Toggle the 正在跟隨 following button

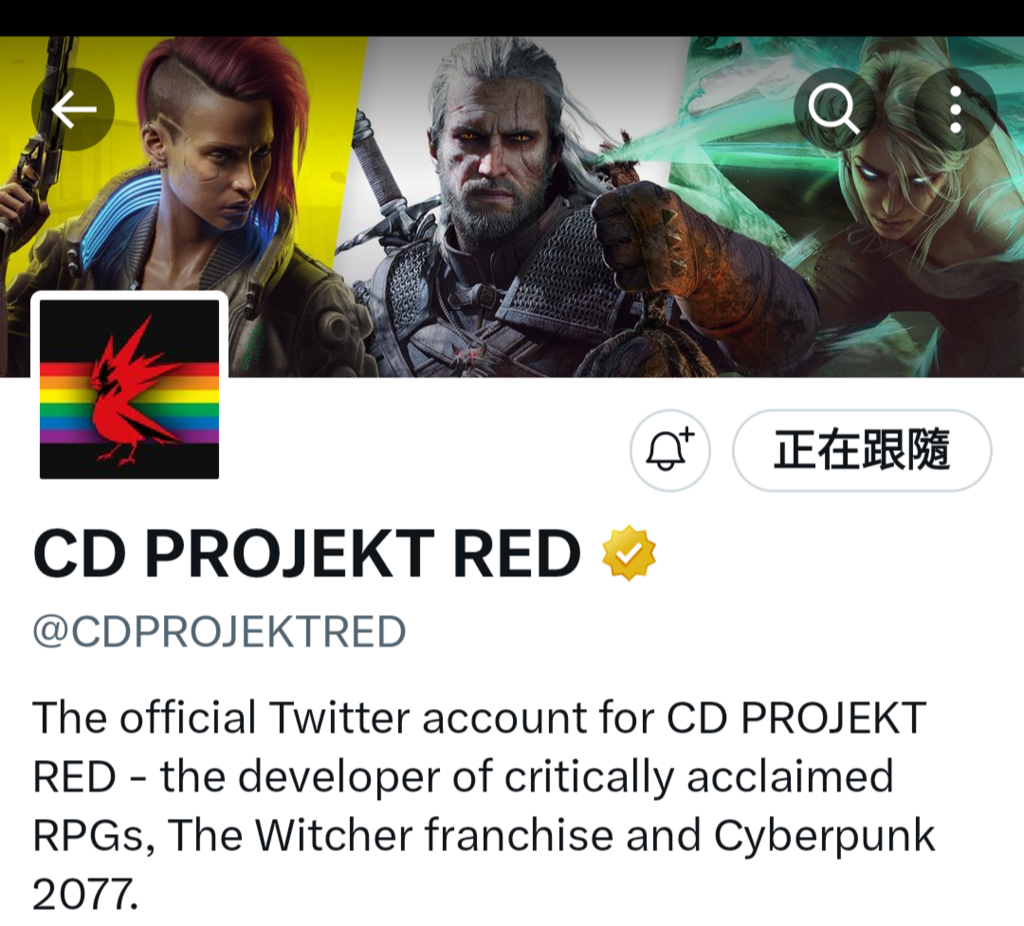(862, 450)
